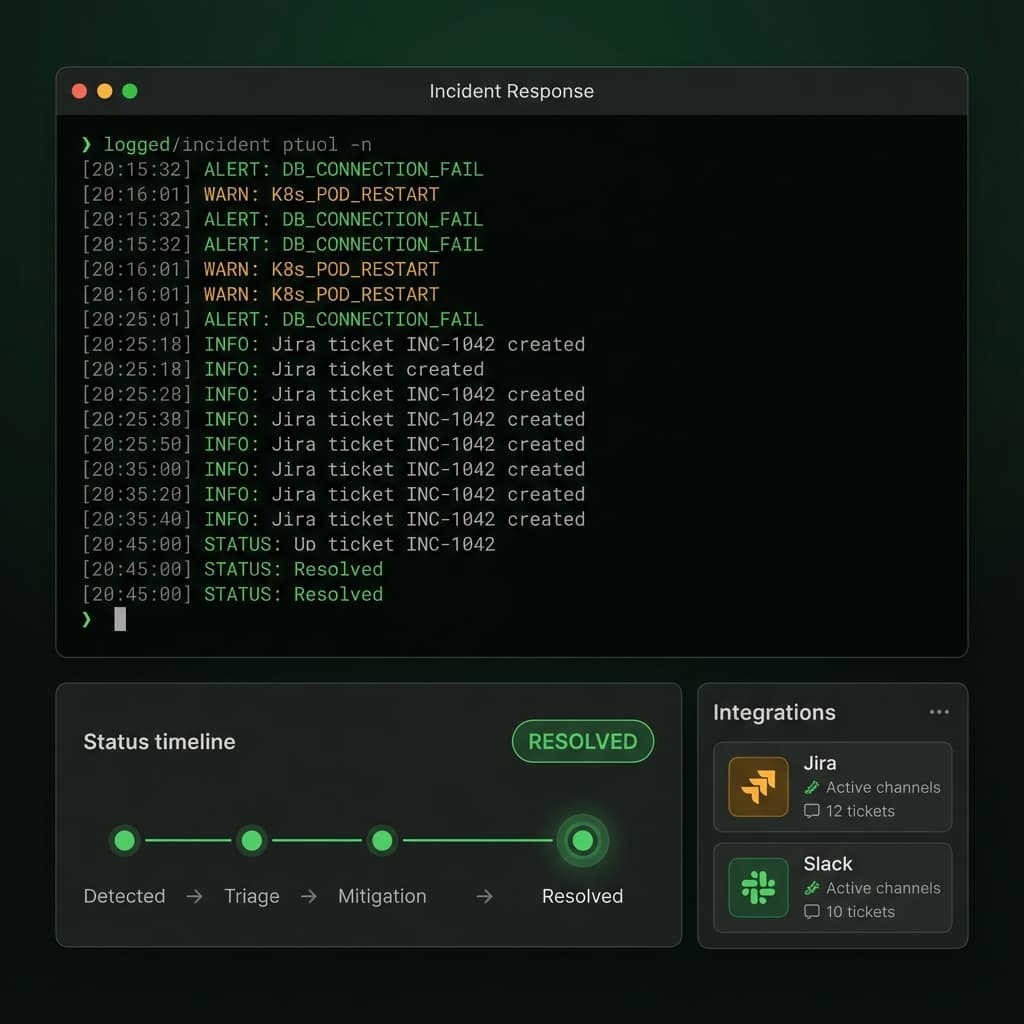
Task: Click the Mitigation stage label
Action: (x=382, y=896)
